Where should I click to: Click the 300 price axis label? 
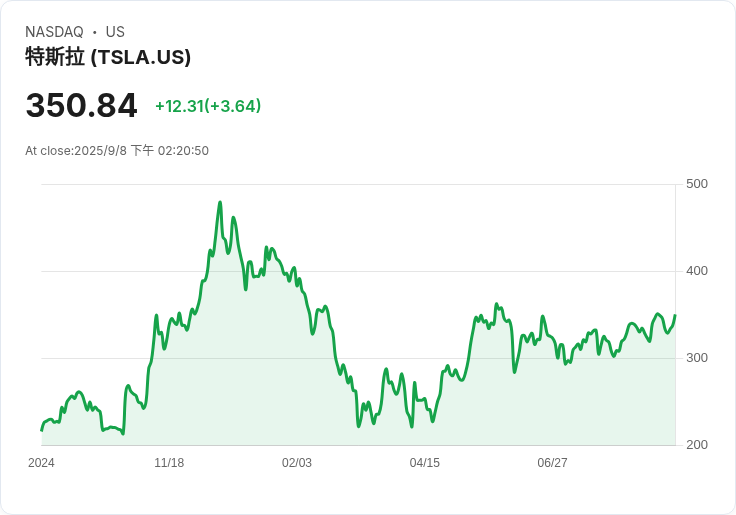click(x=697, y=358)
